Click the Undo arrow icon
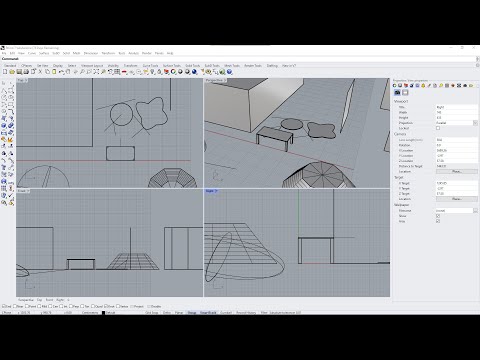Image resolution: width=480 pixels, height=360 pixels. pos(61,72)
